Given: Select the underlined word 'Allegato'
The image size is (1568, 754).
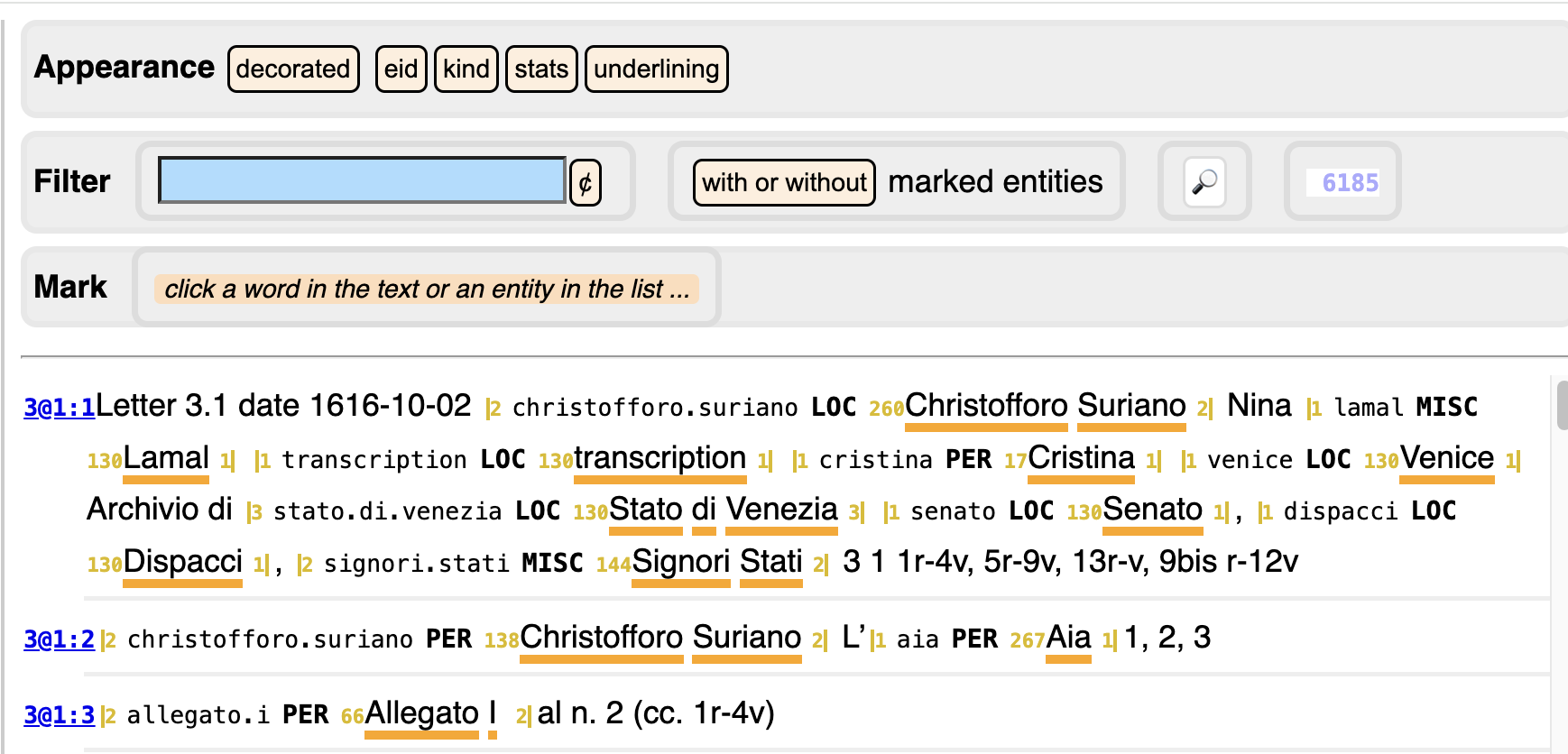Looking at the screenshot, I should 421,713.
